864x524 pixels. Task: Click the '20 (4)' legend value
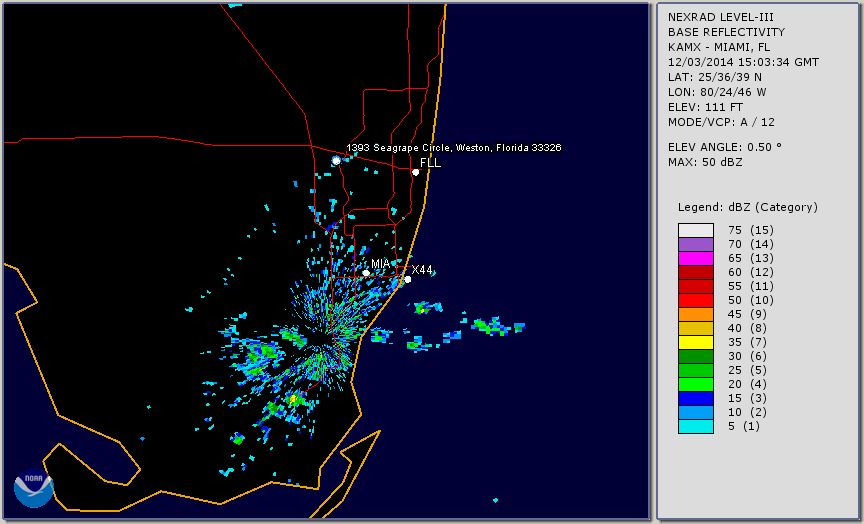click(x=747, y=385)
